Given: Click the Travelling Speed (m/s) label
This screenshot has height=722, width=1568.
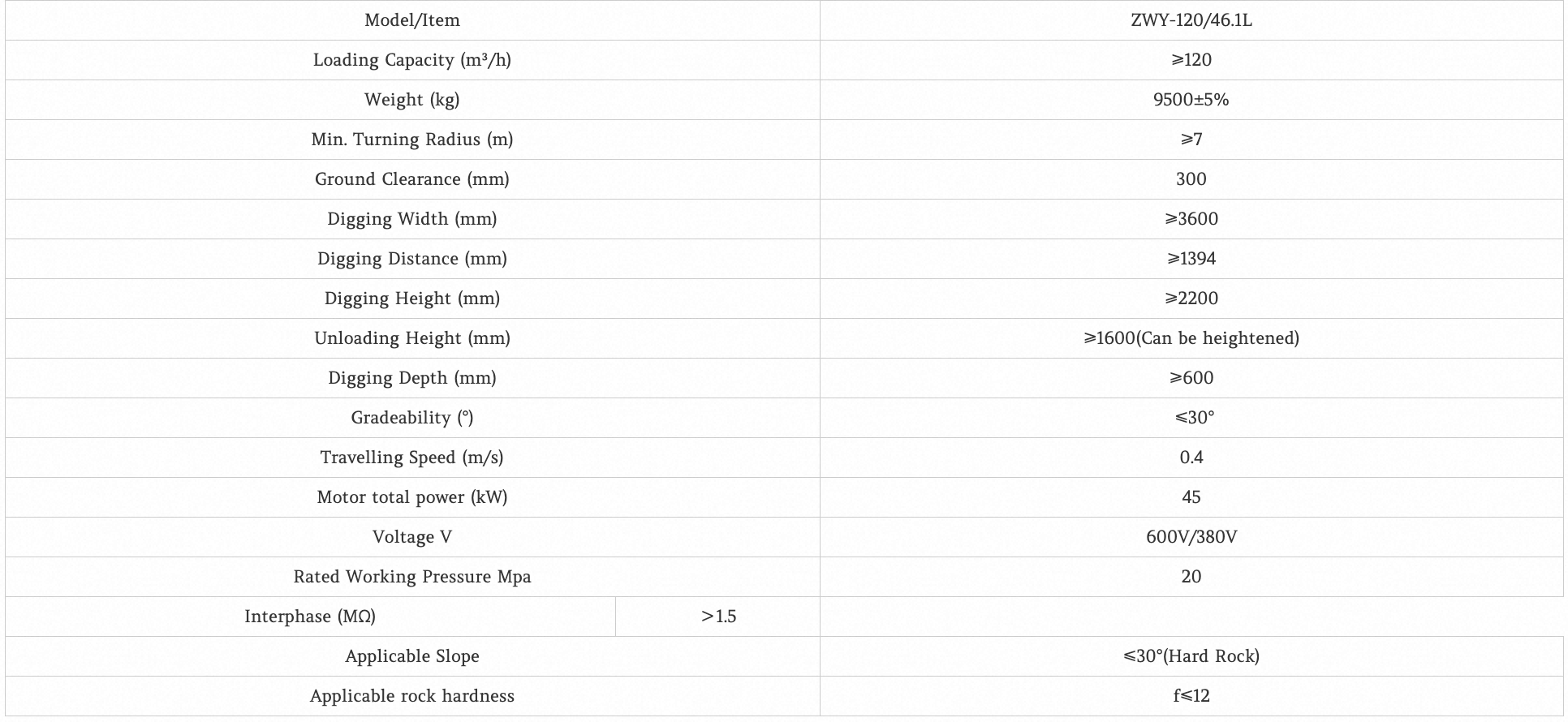Looking at the screenshot, I should tap(411, 458).
